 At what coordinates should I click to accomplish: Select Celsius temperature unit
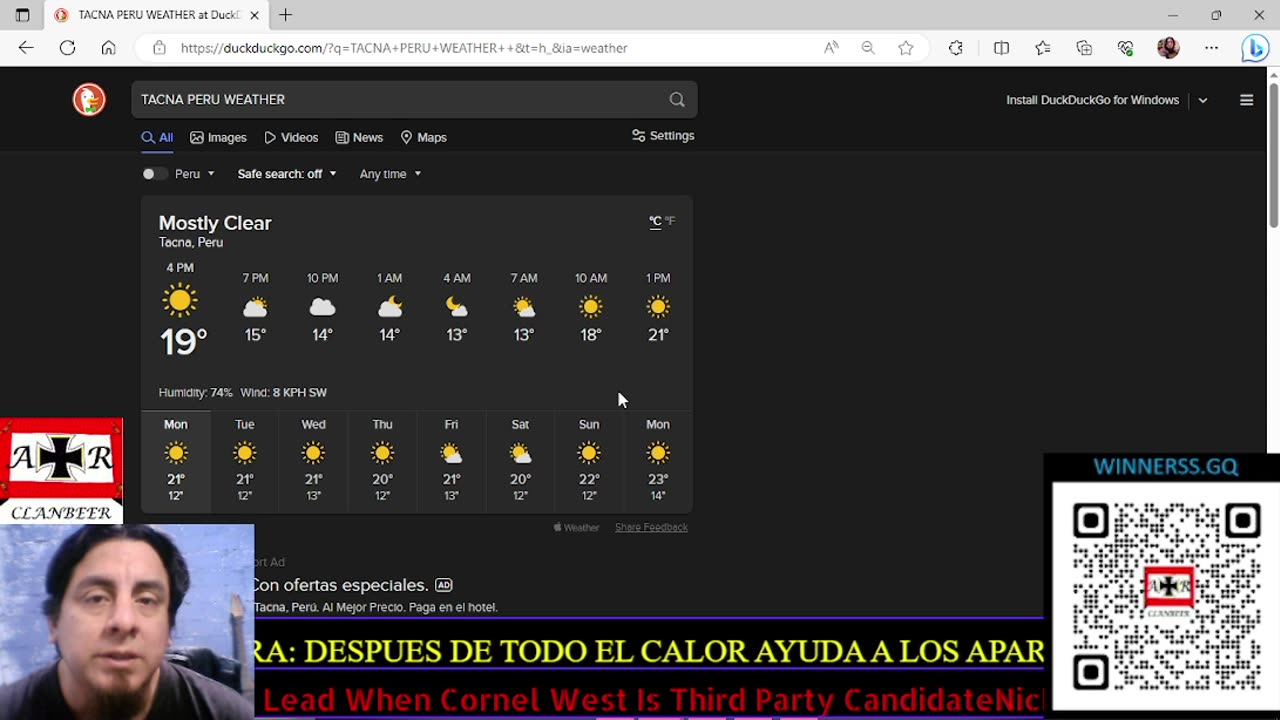click(x=655, y=221)
